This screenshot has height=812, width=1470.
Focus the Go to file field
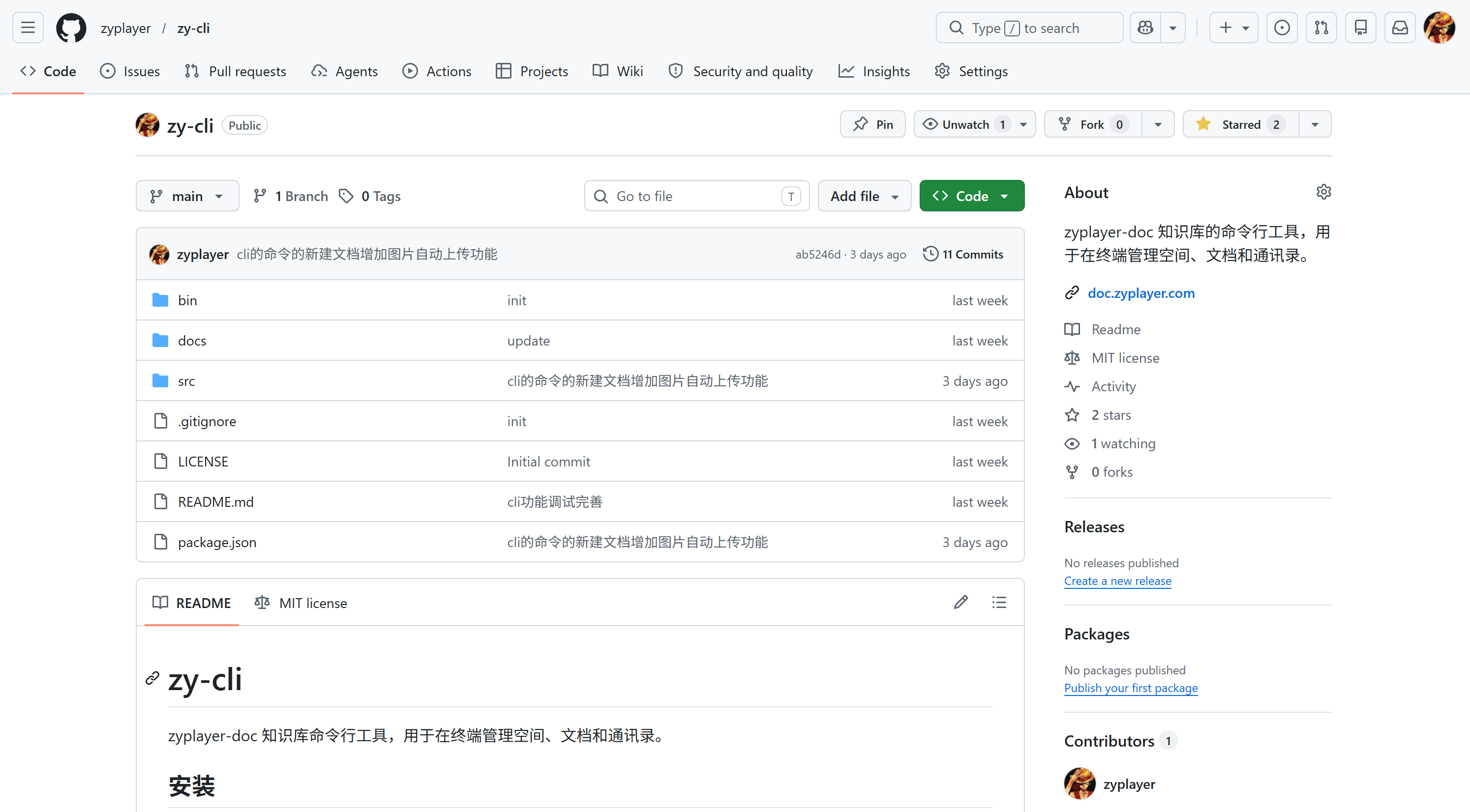click(697, 196)
